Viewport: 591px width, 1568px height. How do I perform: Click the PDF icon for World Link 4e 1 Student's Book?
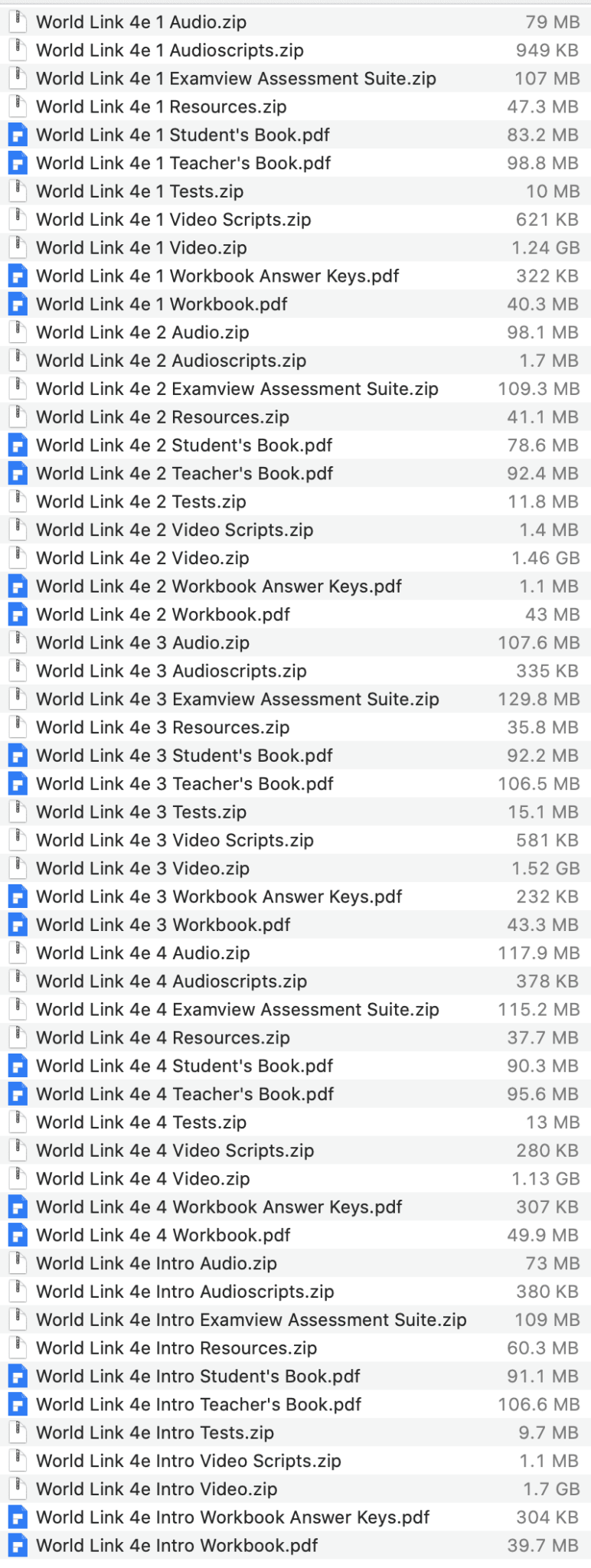click(x=17, y=135)
